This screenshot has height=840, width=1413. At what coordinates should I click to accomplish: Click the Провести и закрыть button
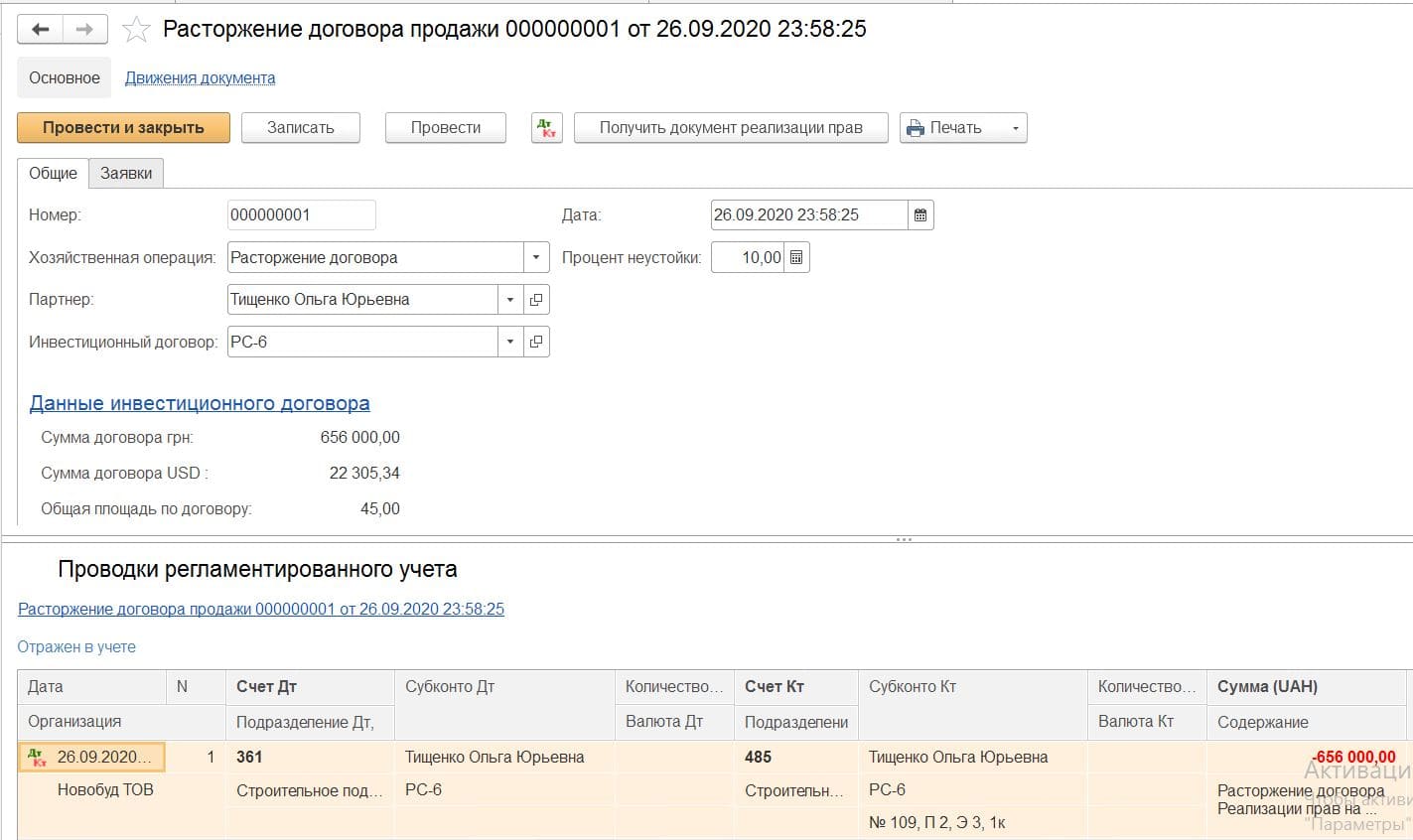coord(123,128)
